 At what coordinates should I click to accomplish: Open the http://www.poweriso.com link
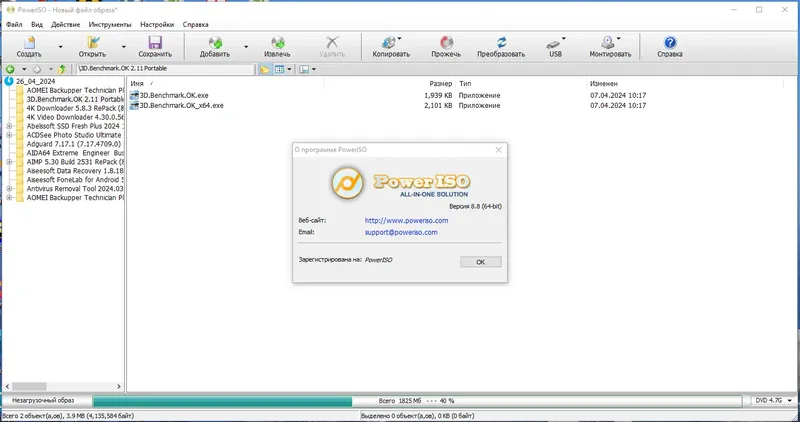(406, 220)
